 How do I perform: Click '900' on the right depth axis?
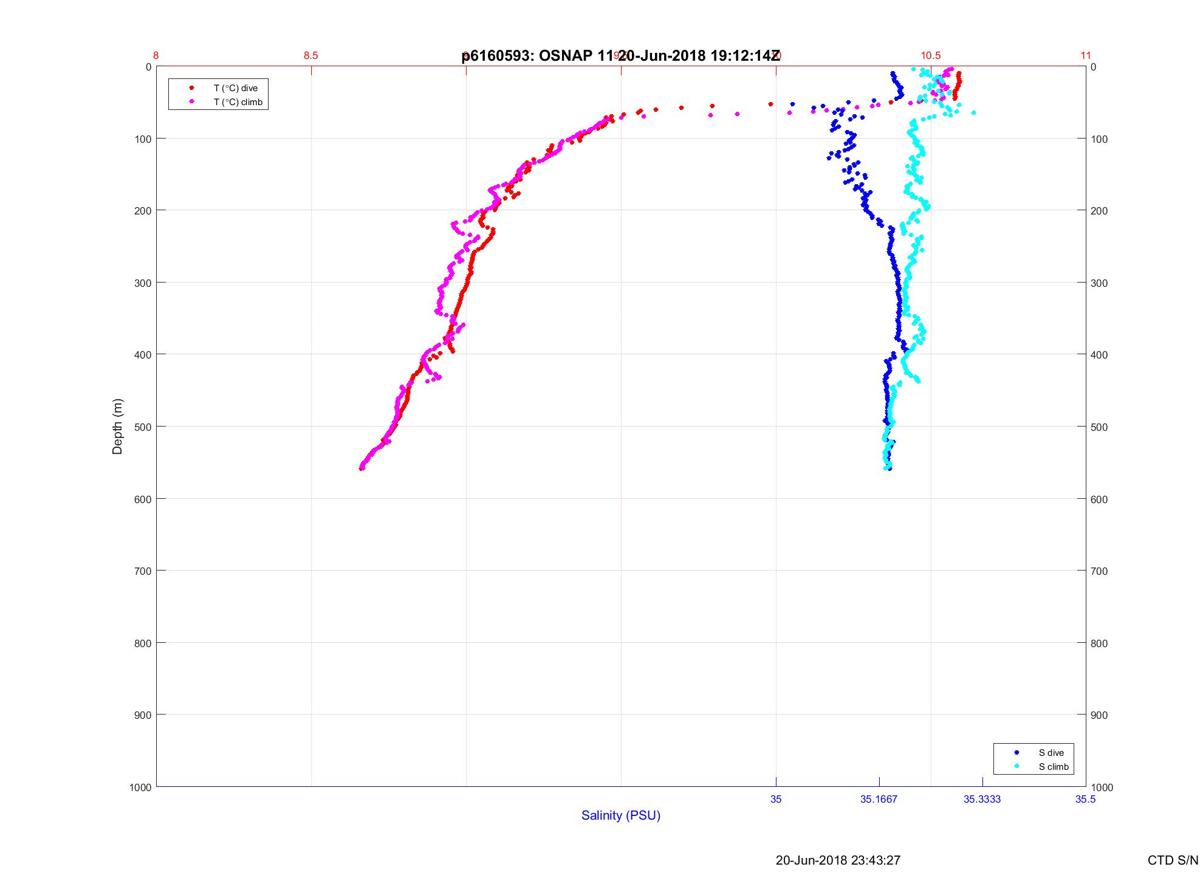click(1100, 715)
